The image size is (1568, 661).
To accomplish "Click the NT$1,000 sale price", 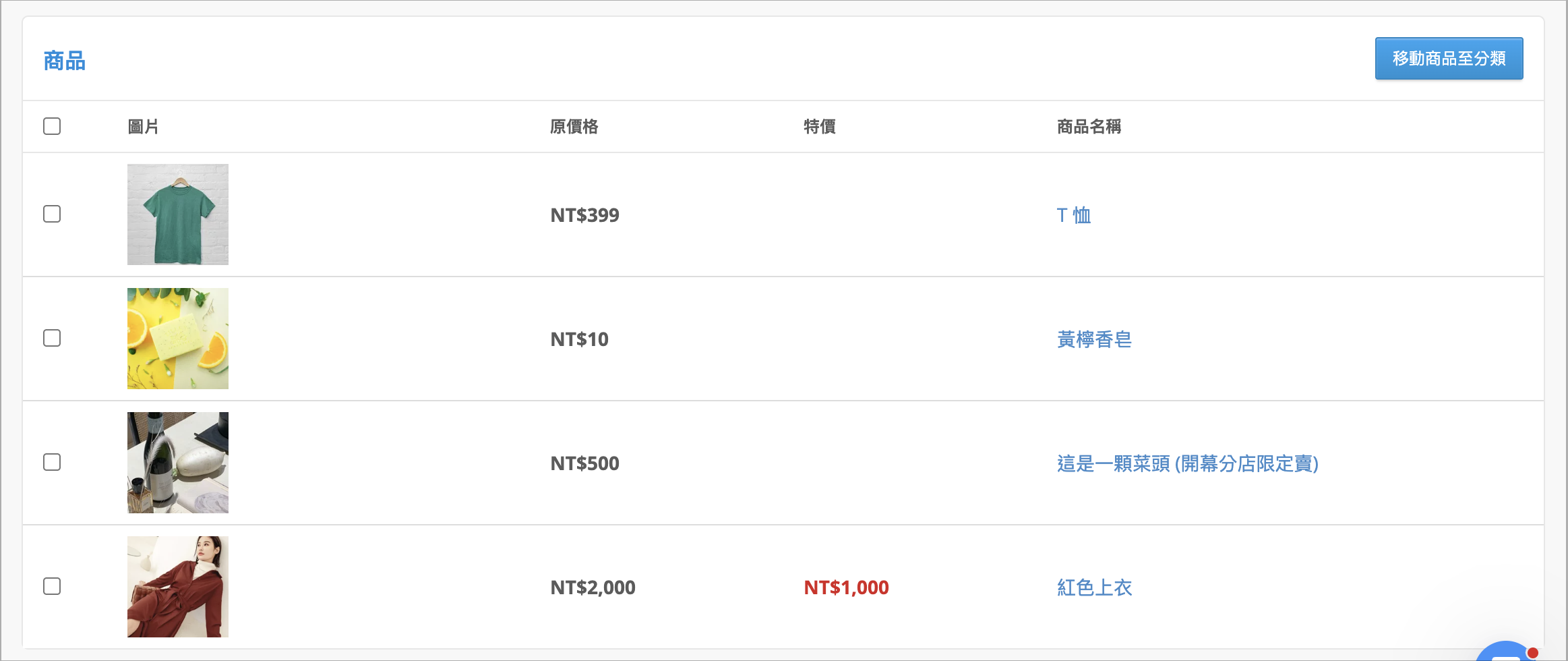I will 846,587.
